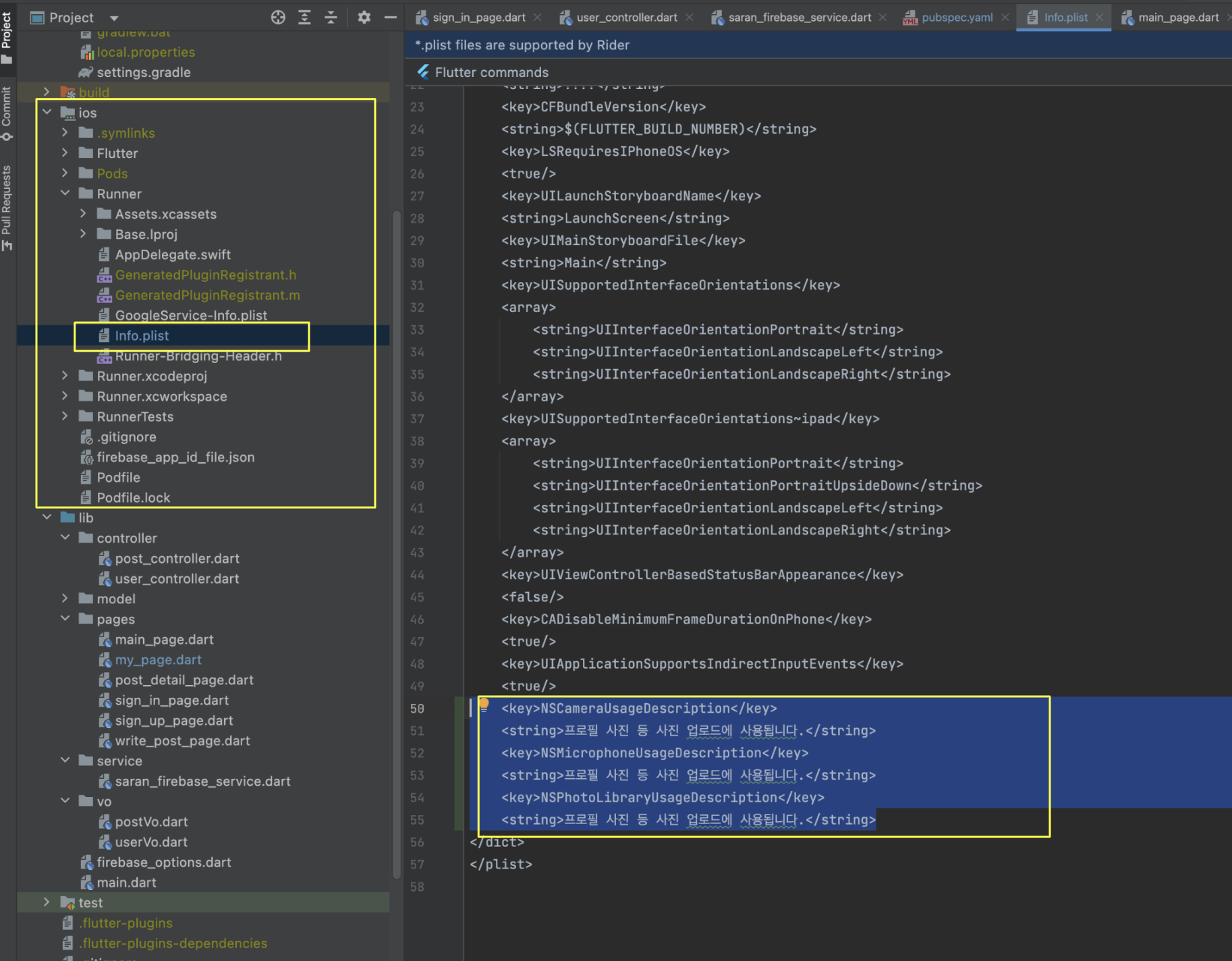Collapse the vo folder
This screenshot has height=961, width=1232.
[x=65, y=800]
